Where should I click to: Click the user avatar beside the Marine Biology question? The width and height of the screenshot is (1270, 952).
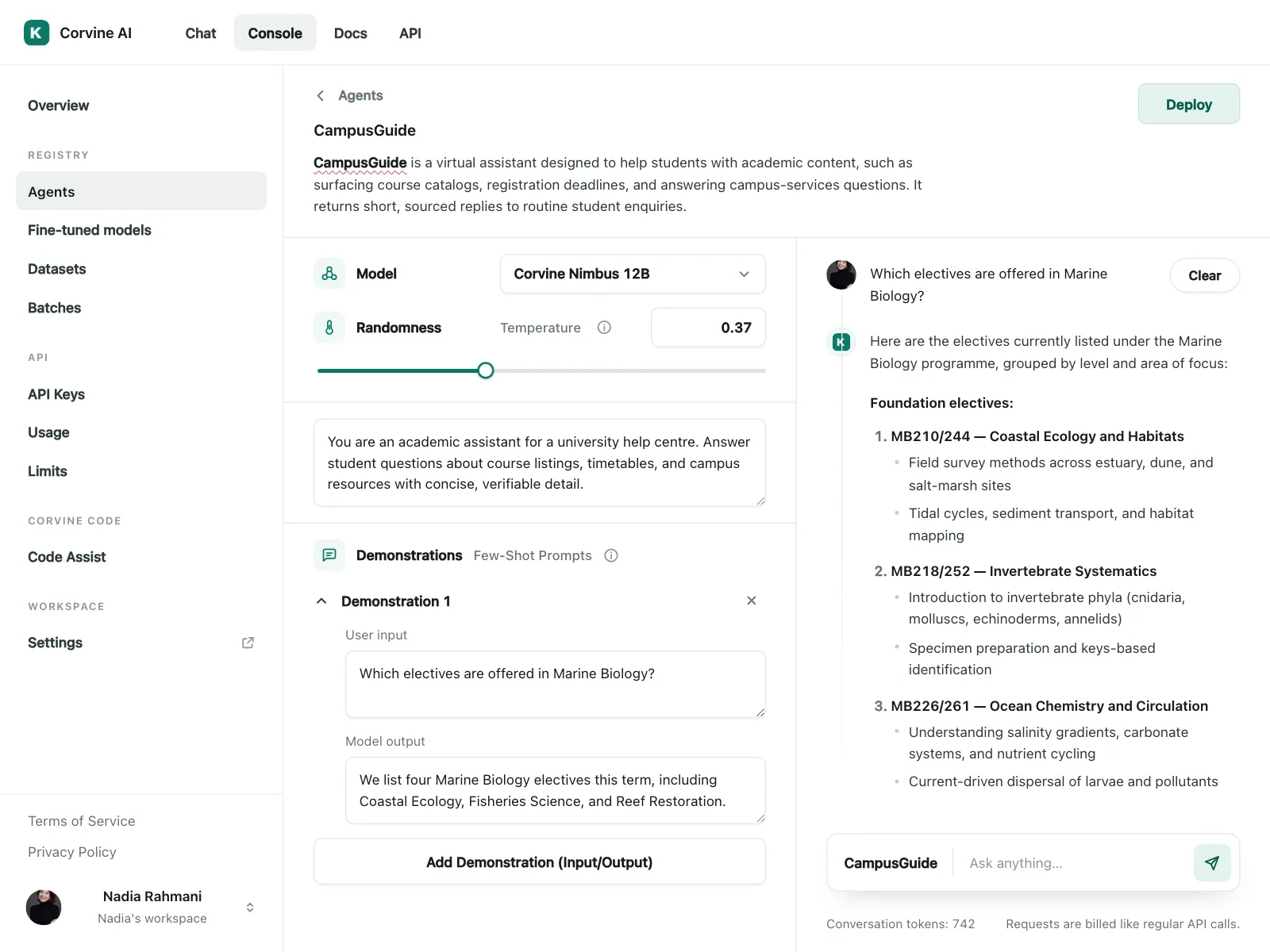tap(841, 274)
